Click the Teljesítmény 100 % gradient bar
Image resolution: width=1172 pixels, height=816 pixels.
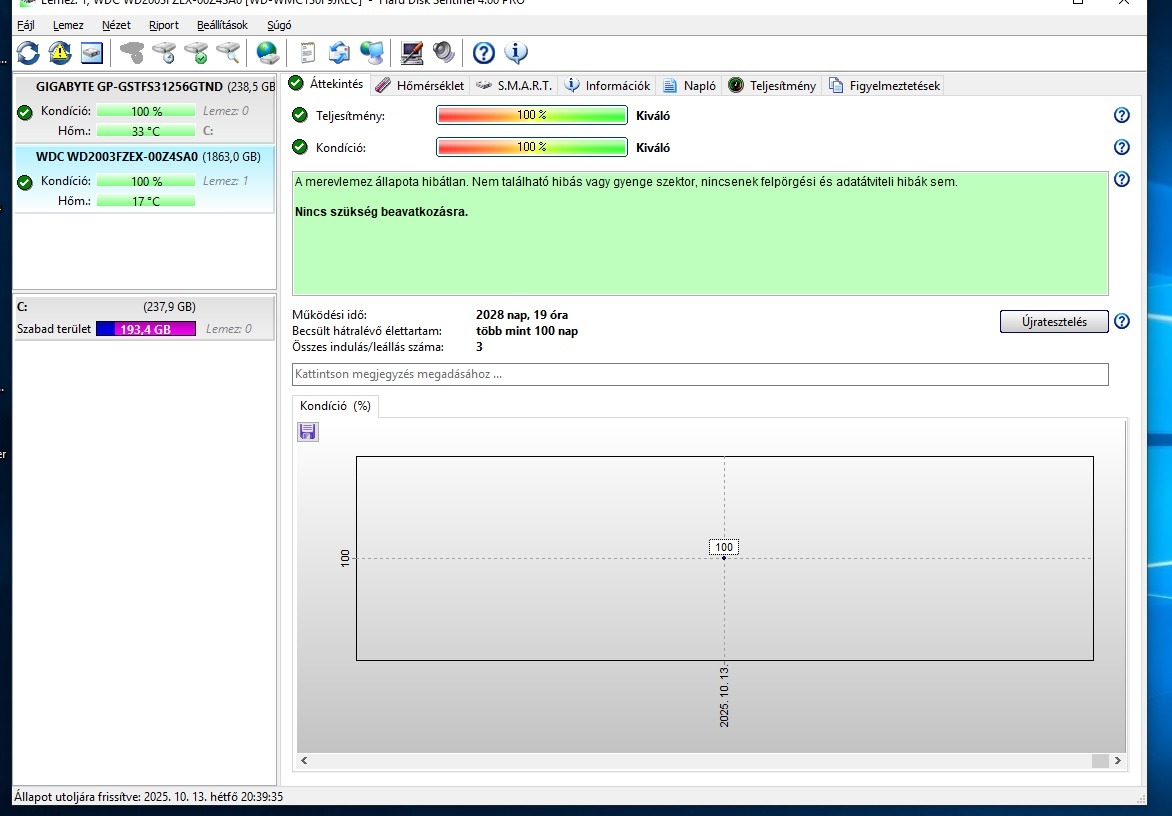coord(531,115)
